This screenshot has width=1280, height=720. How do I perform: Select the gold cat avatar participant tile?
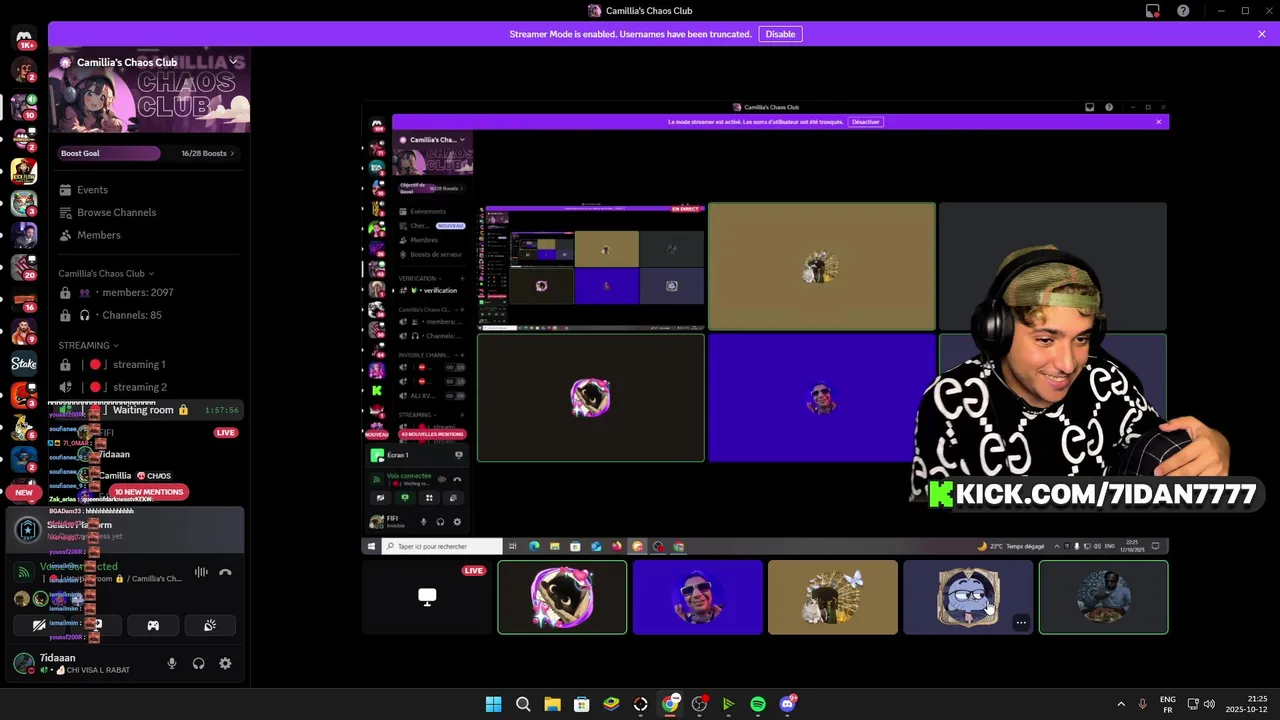[832, 597]
